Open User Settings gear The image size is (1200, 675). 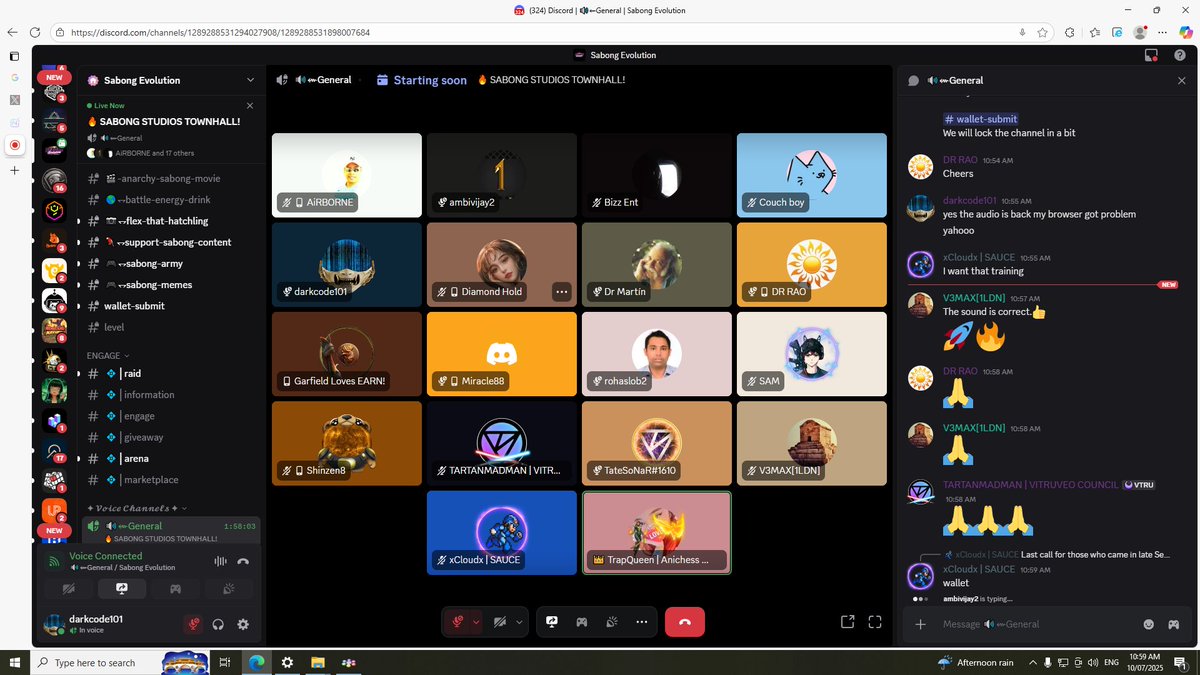(x=243, y=624)
